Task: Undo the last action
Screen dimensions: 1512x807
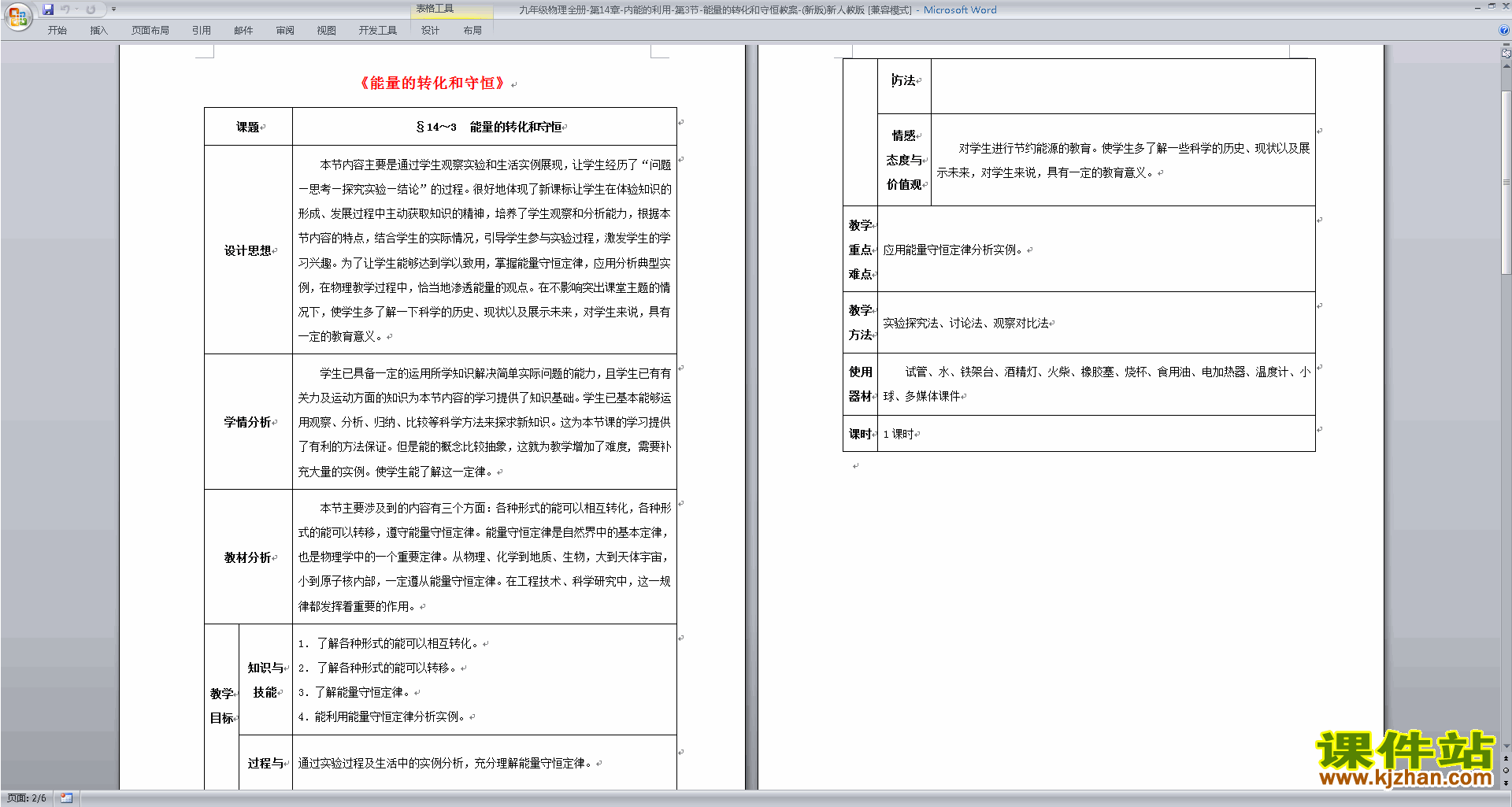Action: point(65,9)
